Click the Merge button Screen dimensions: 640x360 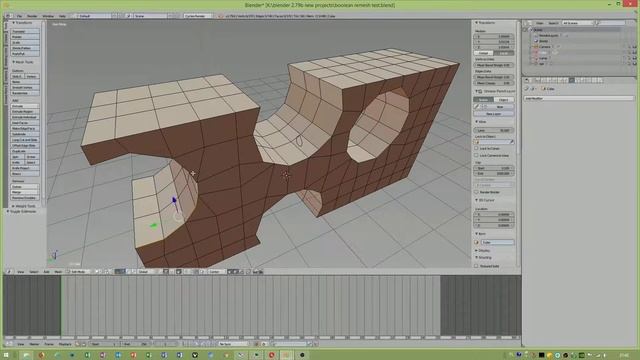coord(25,192)
